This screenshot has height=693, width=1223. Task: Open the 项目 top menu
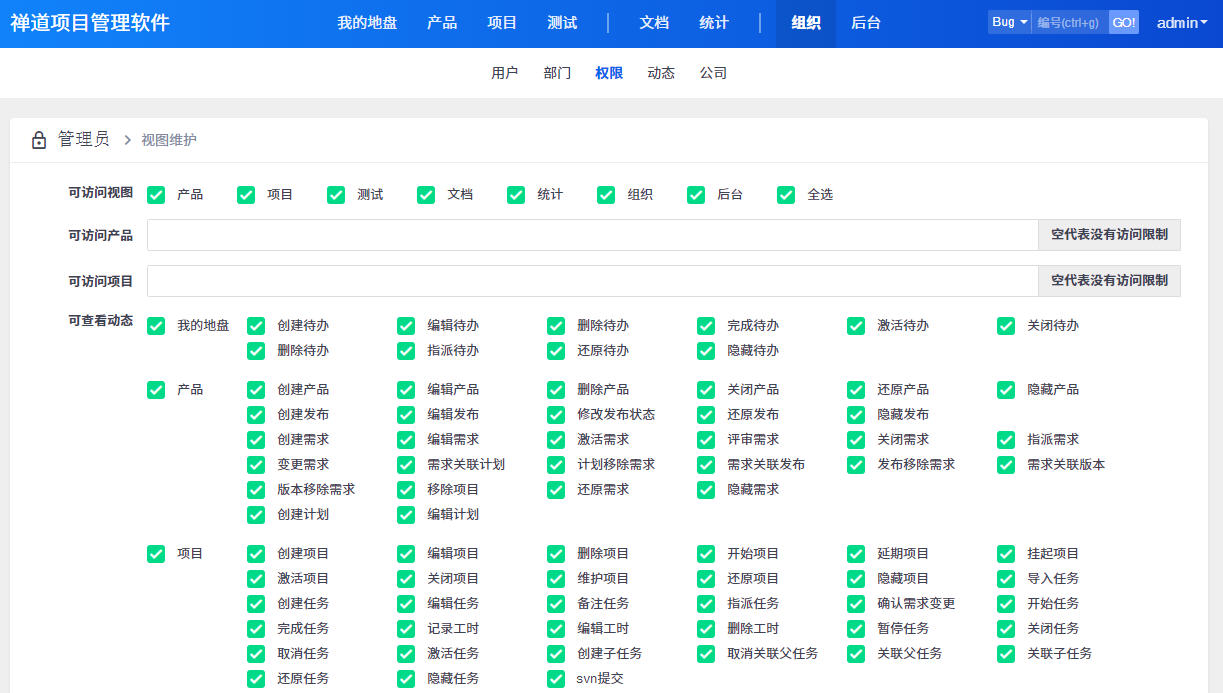point(502,23)
